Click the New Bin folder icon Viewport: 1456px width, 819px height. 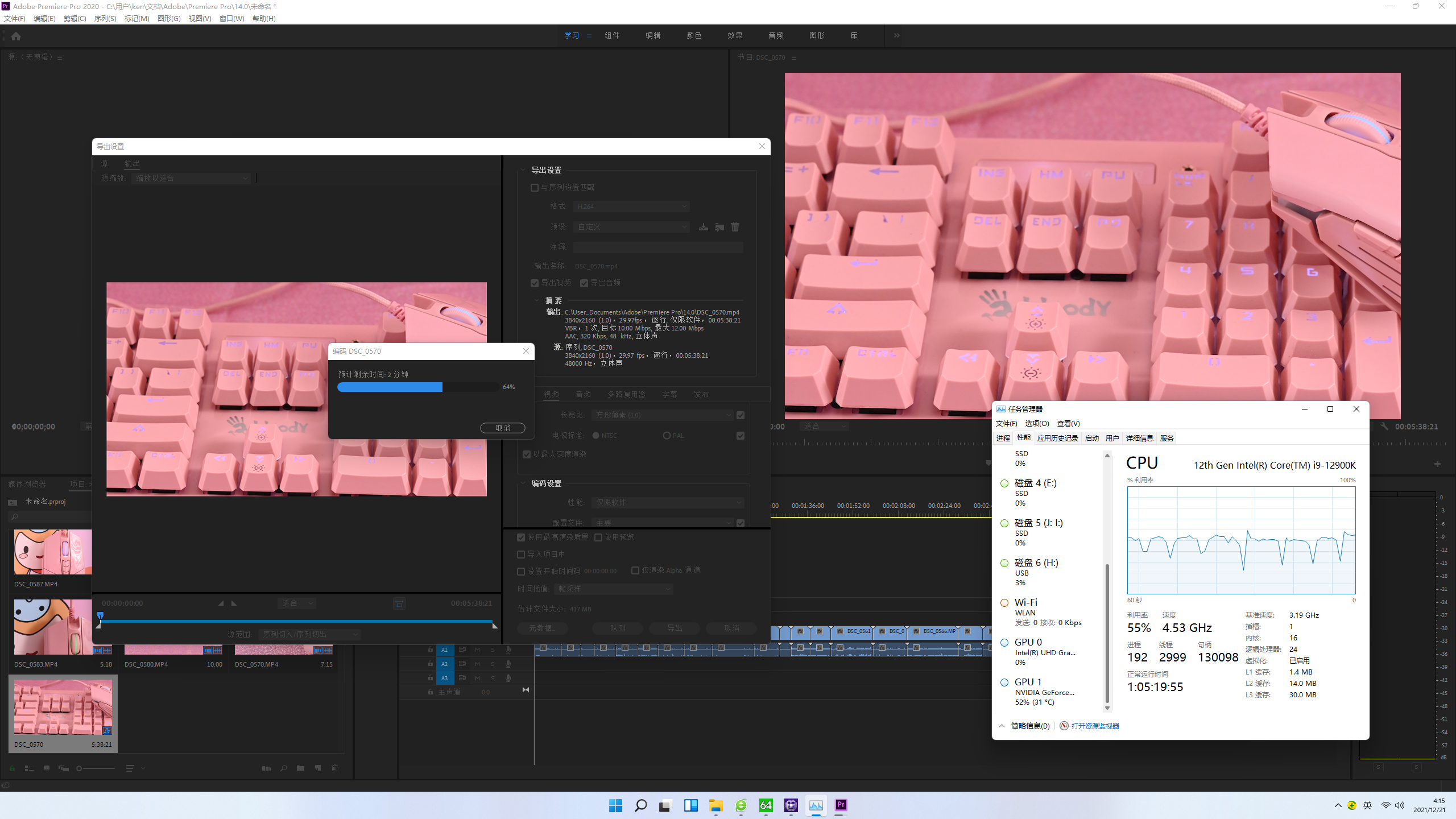(300, 768)
